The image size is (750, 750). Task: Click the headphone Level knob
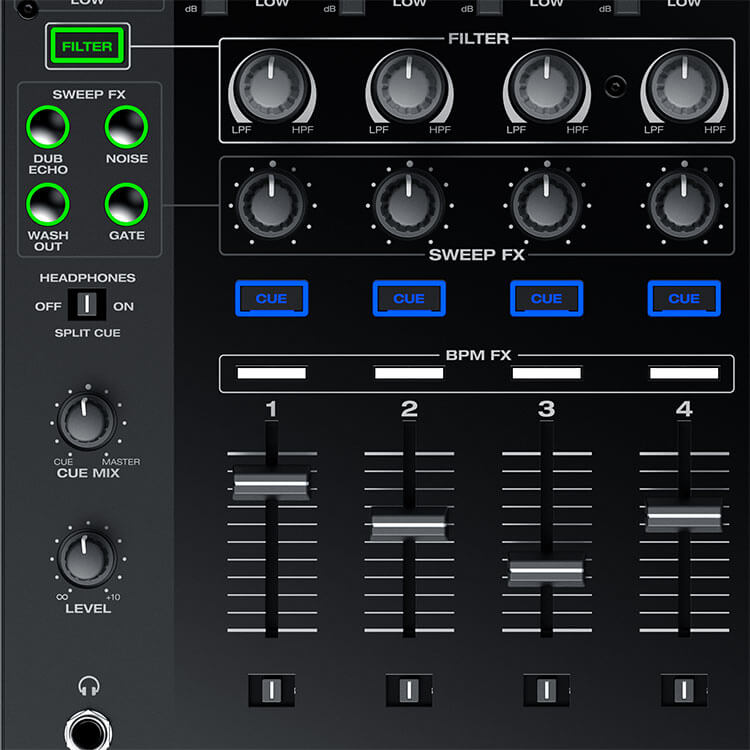click(87, 558)
